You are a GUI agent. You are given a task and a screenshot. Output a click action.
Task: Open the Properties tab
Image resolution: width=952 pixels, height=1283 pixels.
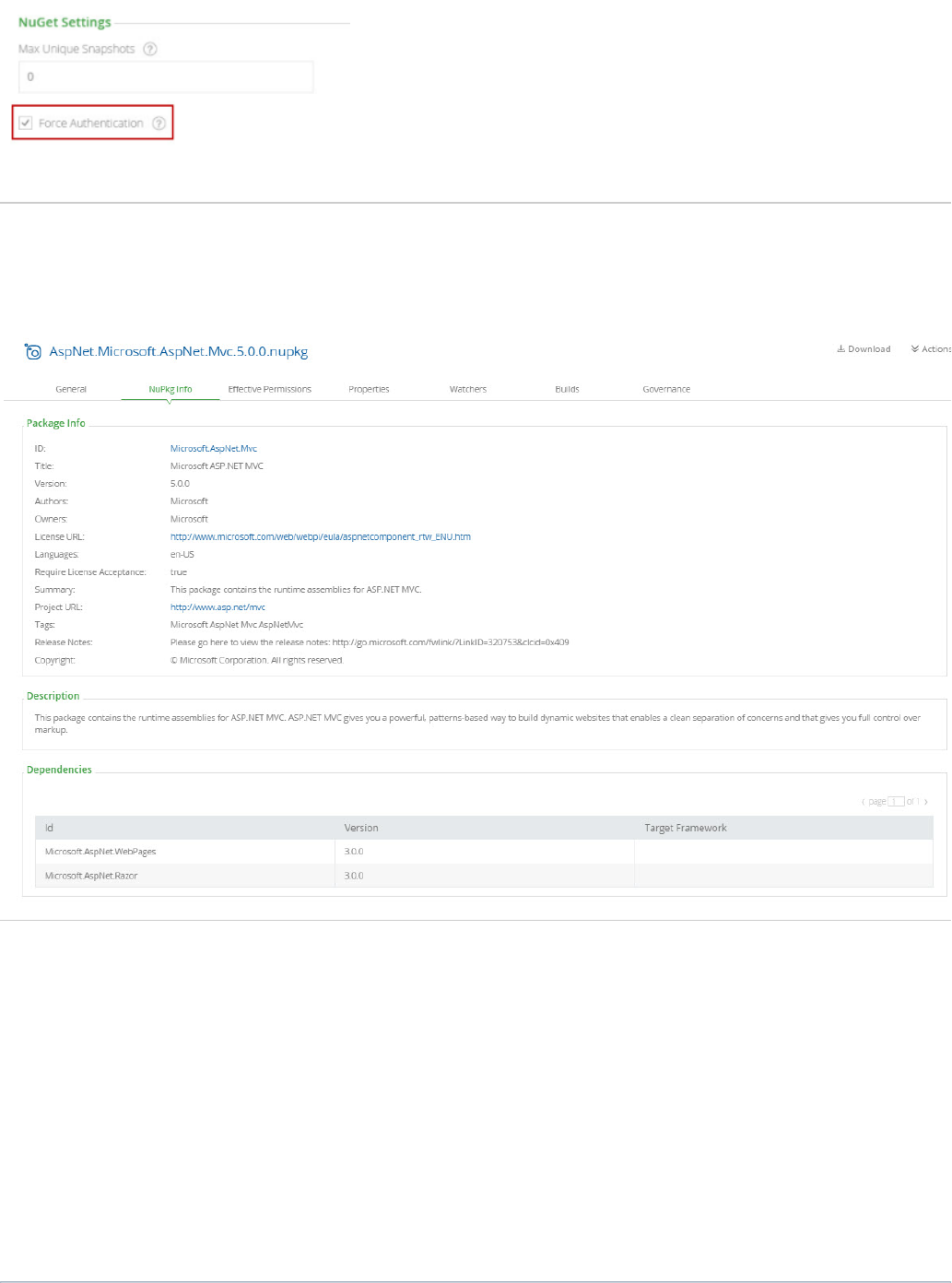[x=369, y=389]
